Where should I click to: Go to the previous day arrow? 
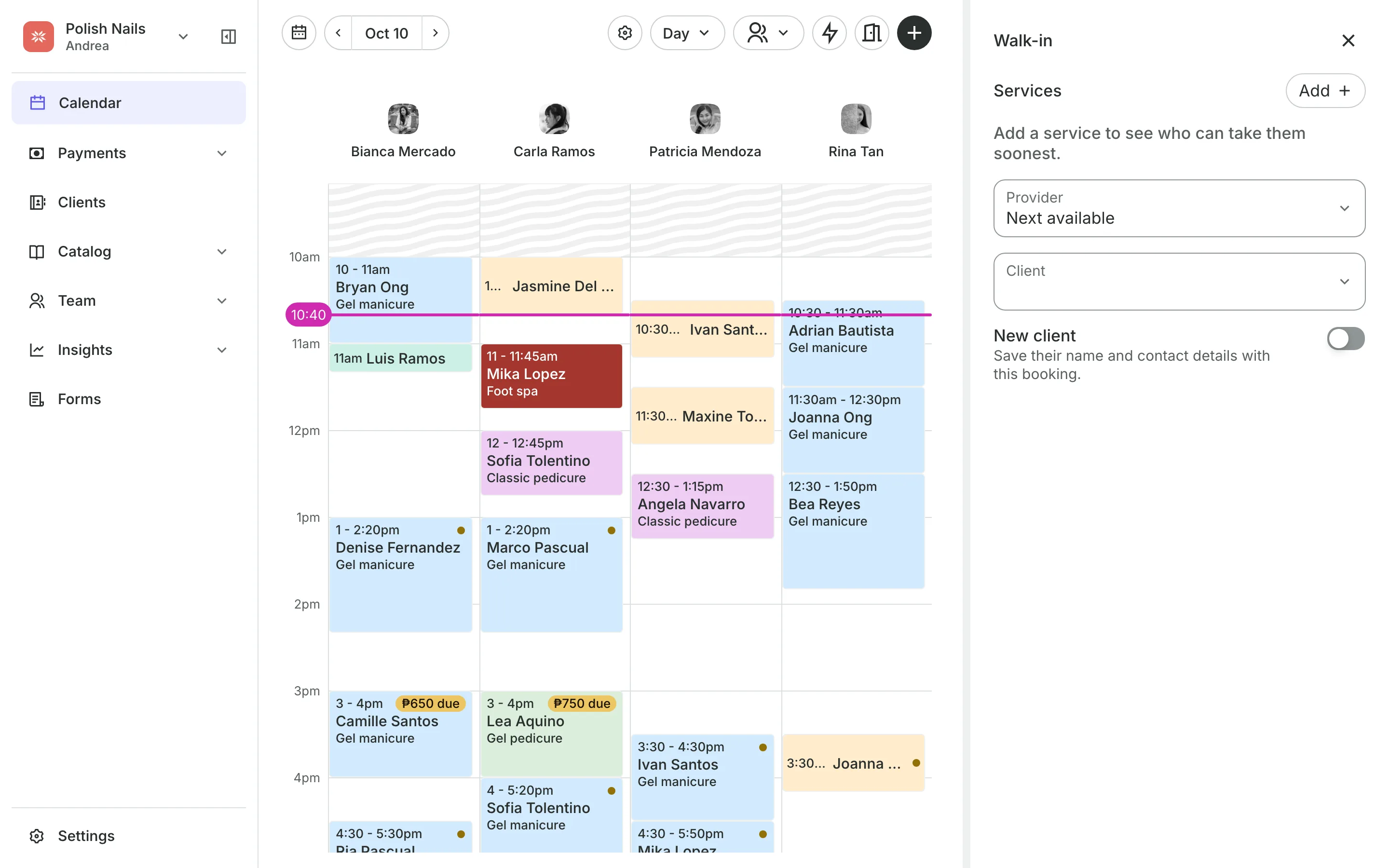coord(339,33)
